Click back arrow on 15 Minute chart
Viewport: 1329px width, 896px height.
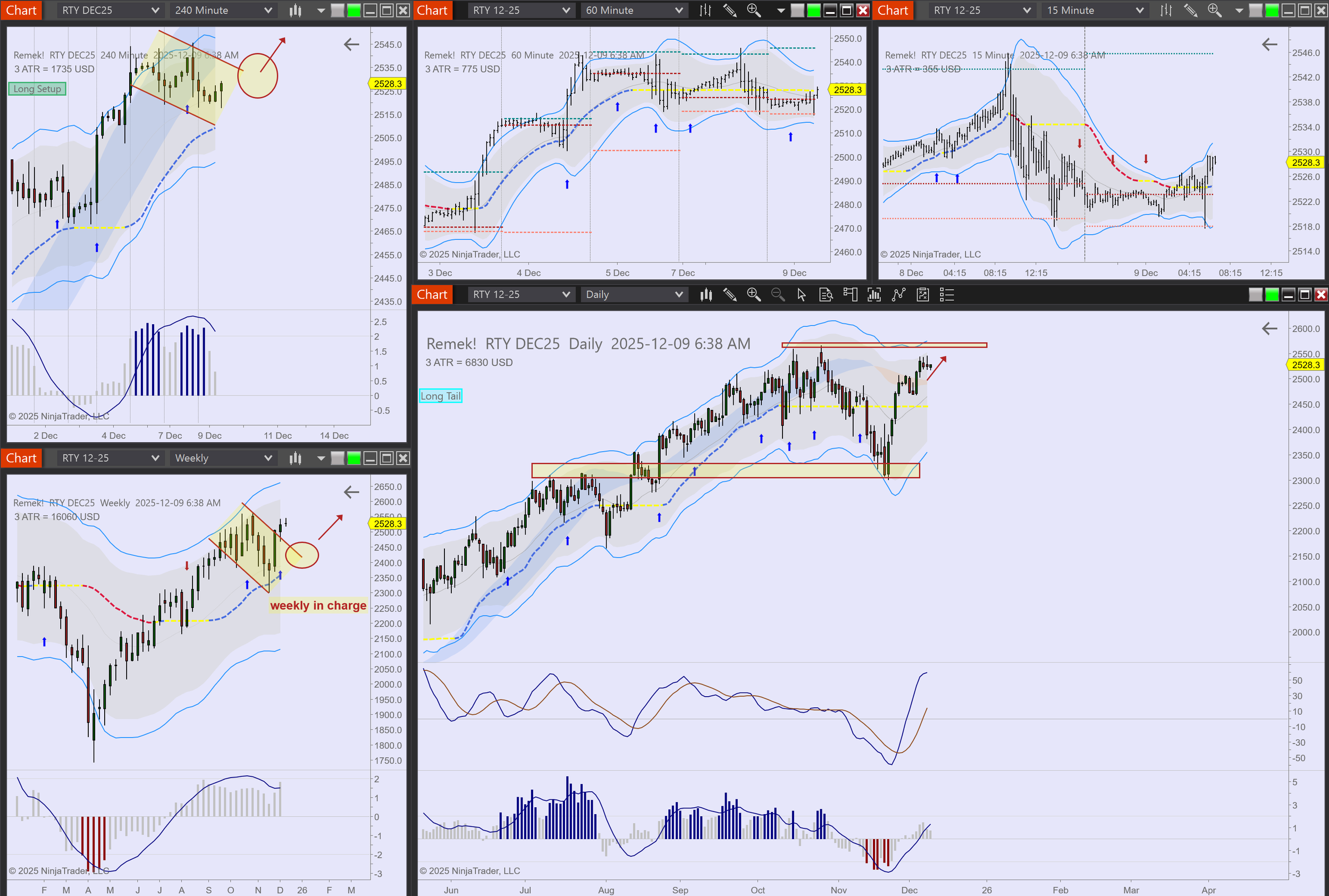coord(1269,45)
